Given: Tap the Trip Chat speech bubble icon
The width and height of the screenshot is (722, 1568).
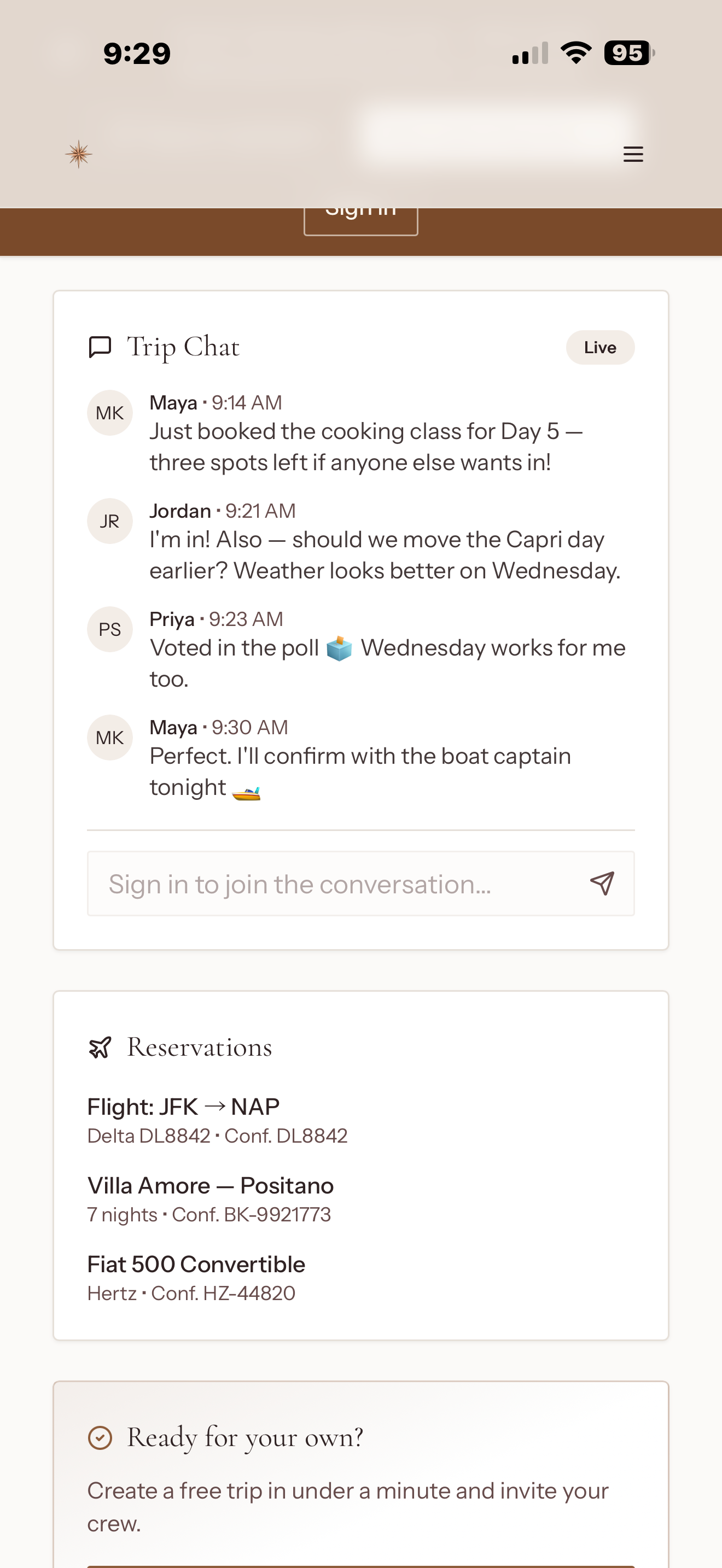Looking at the screenshot, I should [100, 347].
